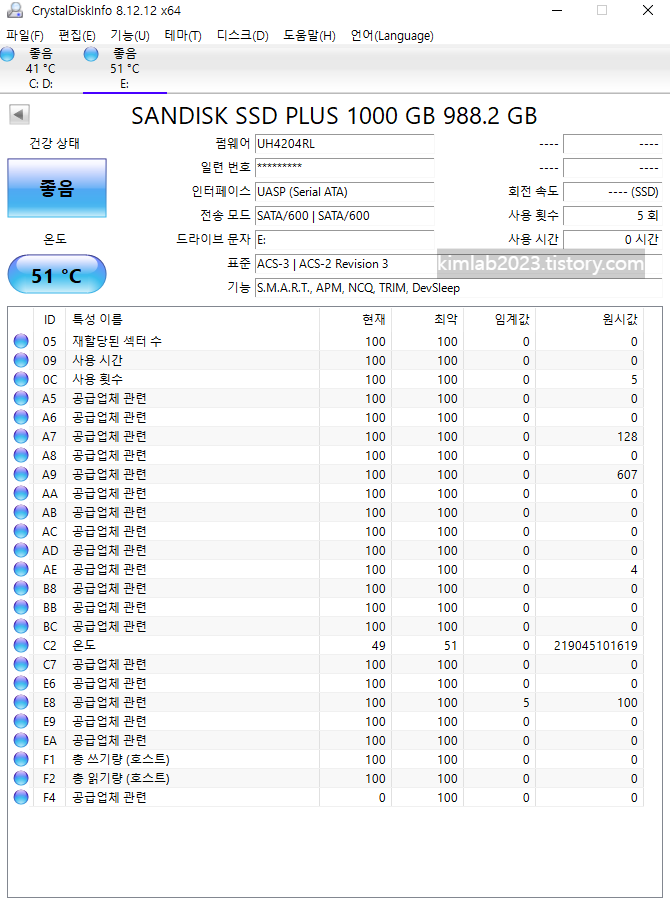Click the status circle for attribute C2
This screenshot has height=904, width=670.
click(21, 645)
